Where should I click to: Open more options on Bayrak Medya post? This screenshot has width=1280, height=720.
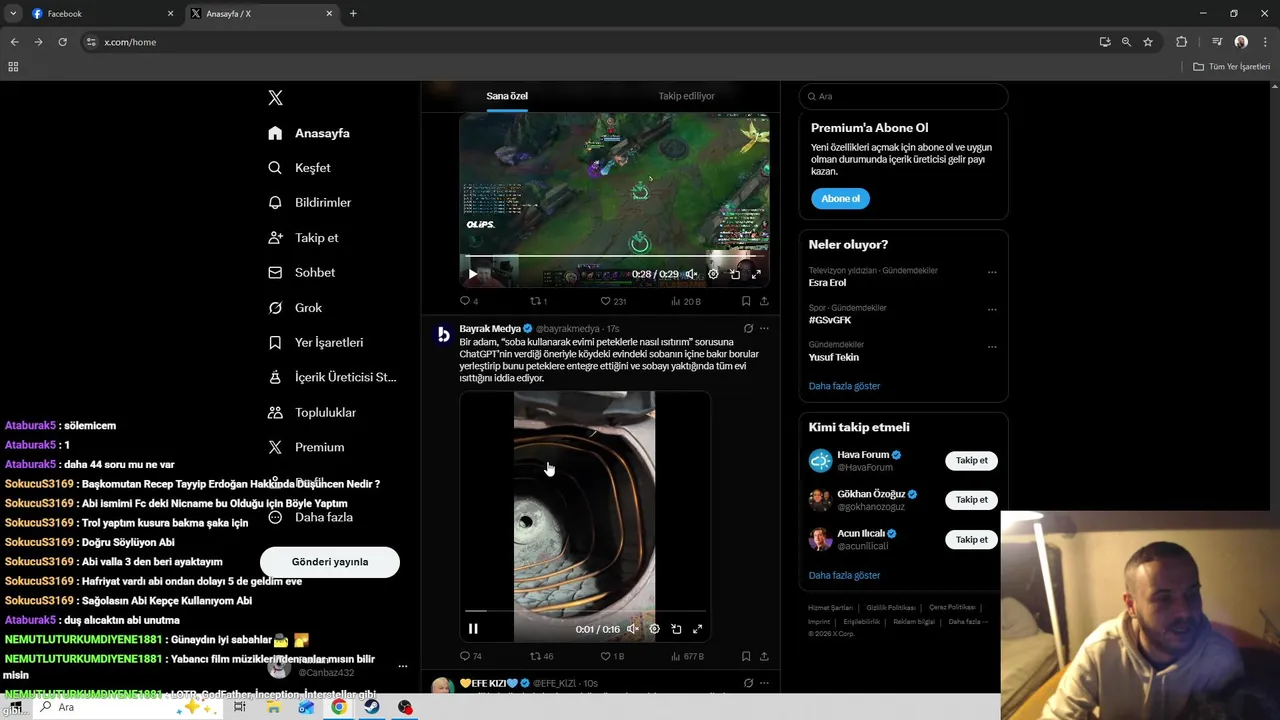[x=764, y=329]
